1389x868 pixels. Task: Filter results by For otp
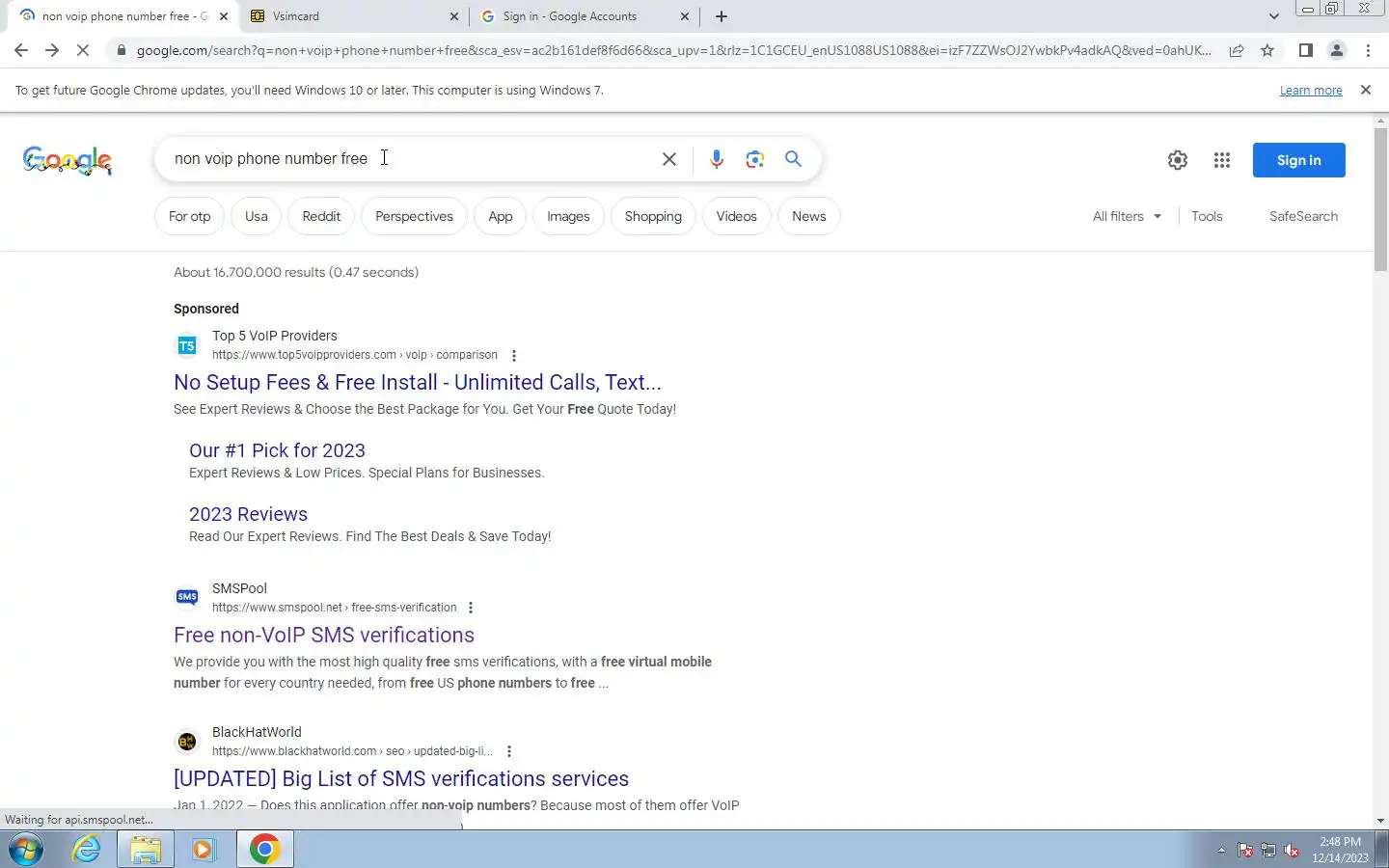tap(189, 216)
